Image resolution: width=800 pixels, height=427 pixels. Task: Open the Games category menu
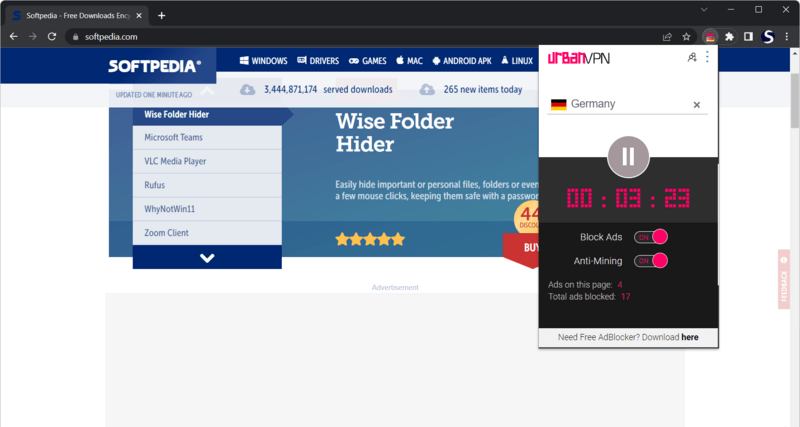pyautogui.click(x=367, y=61)
